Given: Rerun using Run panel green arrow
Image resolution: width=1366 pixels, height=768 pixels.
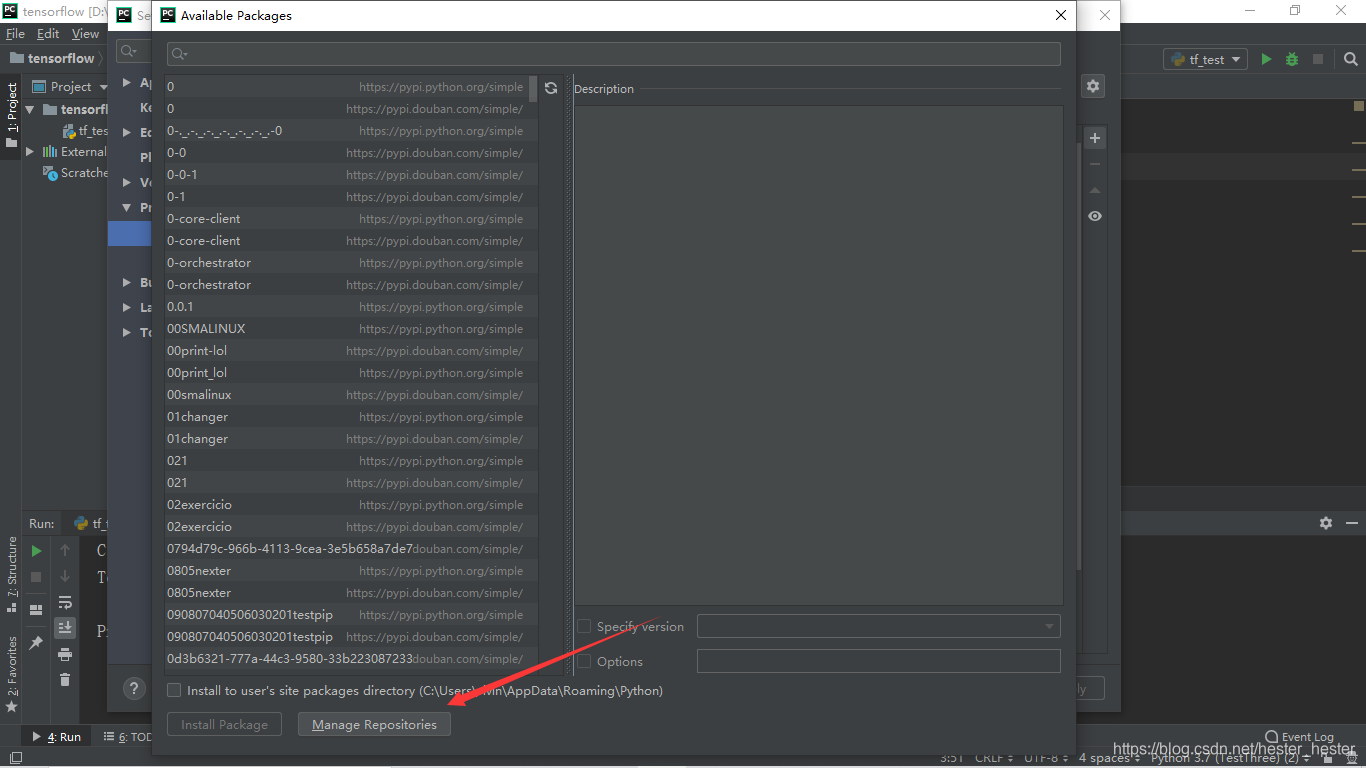Looking at the screenshot, I should coord(36,550).
